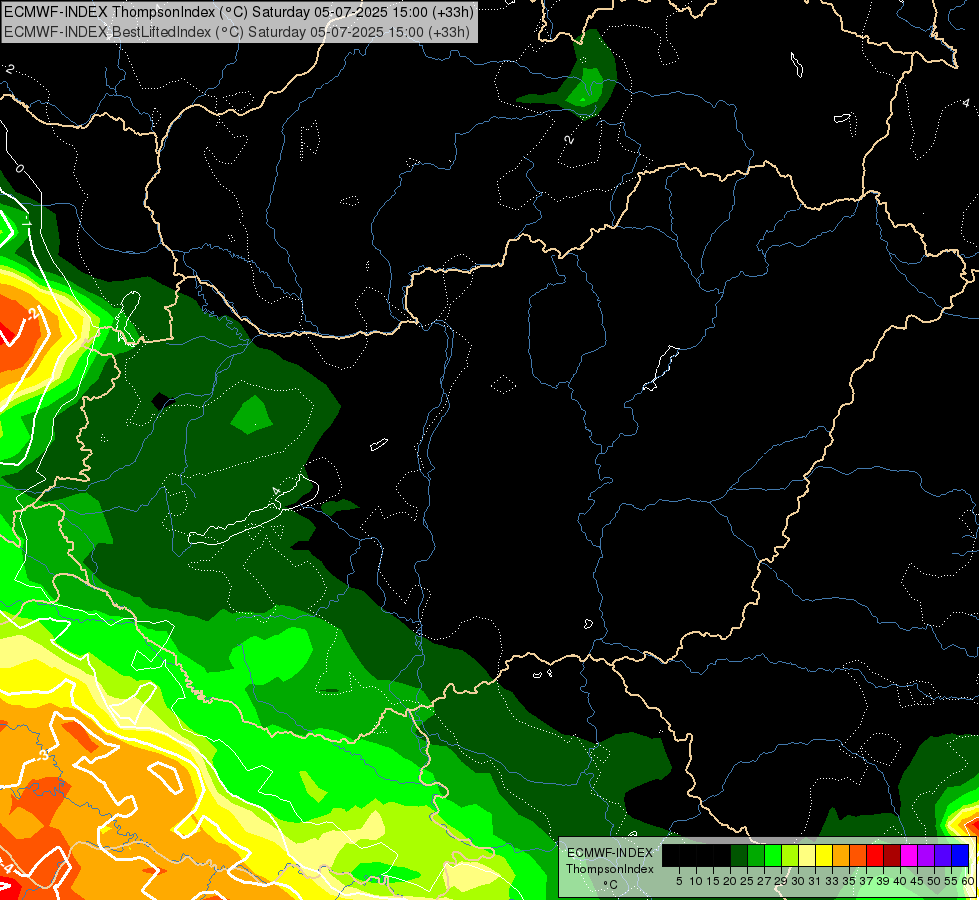
Task: Select the pure yellow 31–33 legend swatch
Action: pyautogui.click(x=824, y=855)
